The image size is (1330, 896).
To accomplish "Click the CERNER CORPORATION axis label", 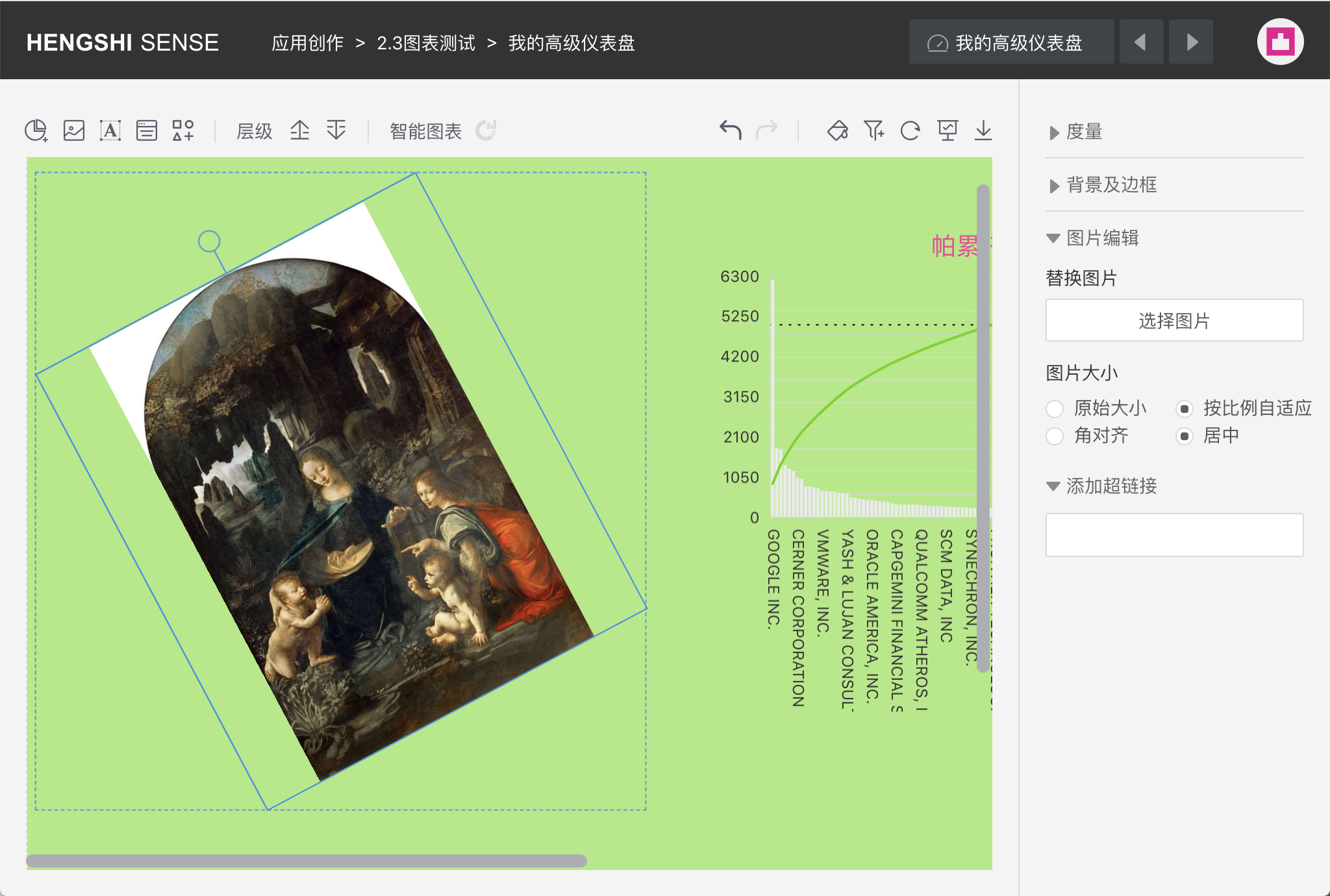I will pyautogui.click(x=798, y=617).
